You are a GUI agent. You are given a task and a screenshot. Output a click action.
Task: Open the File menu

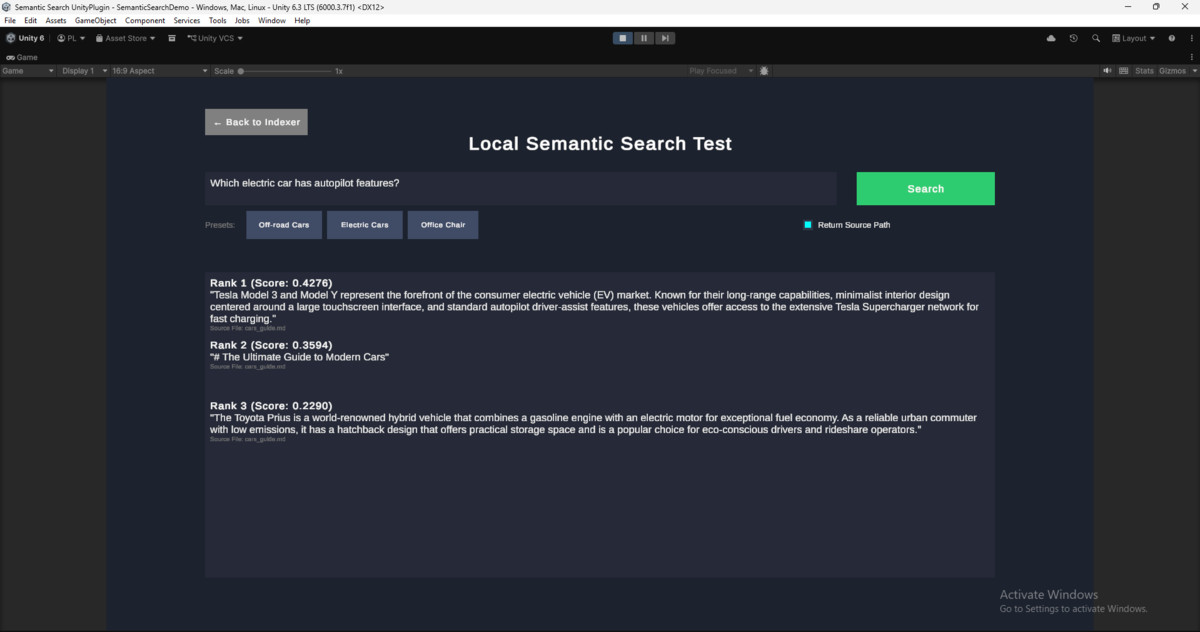click(10, 20)
